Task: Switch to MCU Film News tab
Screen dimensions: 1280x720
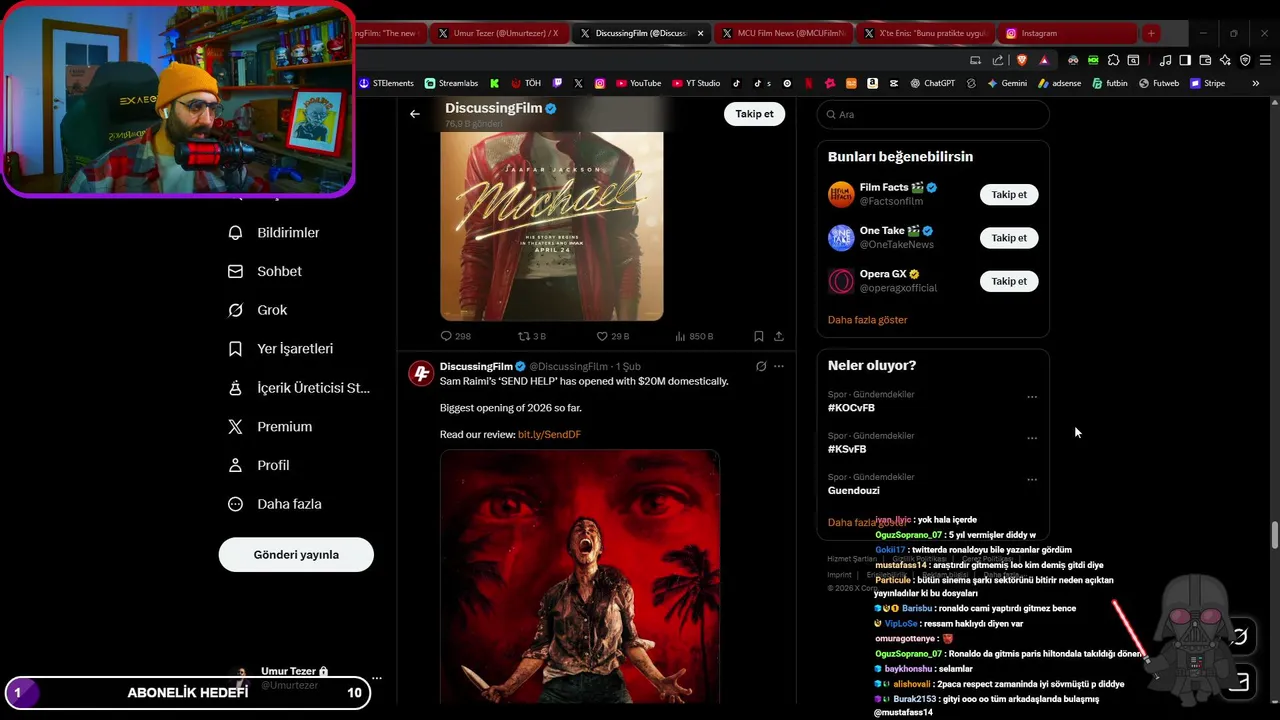Action: [783, 33]
